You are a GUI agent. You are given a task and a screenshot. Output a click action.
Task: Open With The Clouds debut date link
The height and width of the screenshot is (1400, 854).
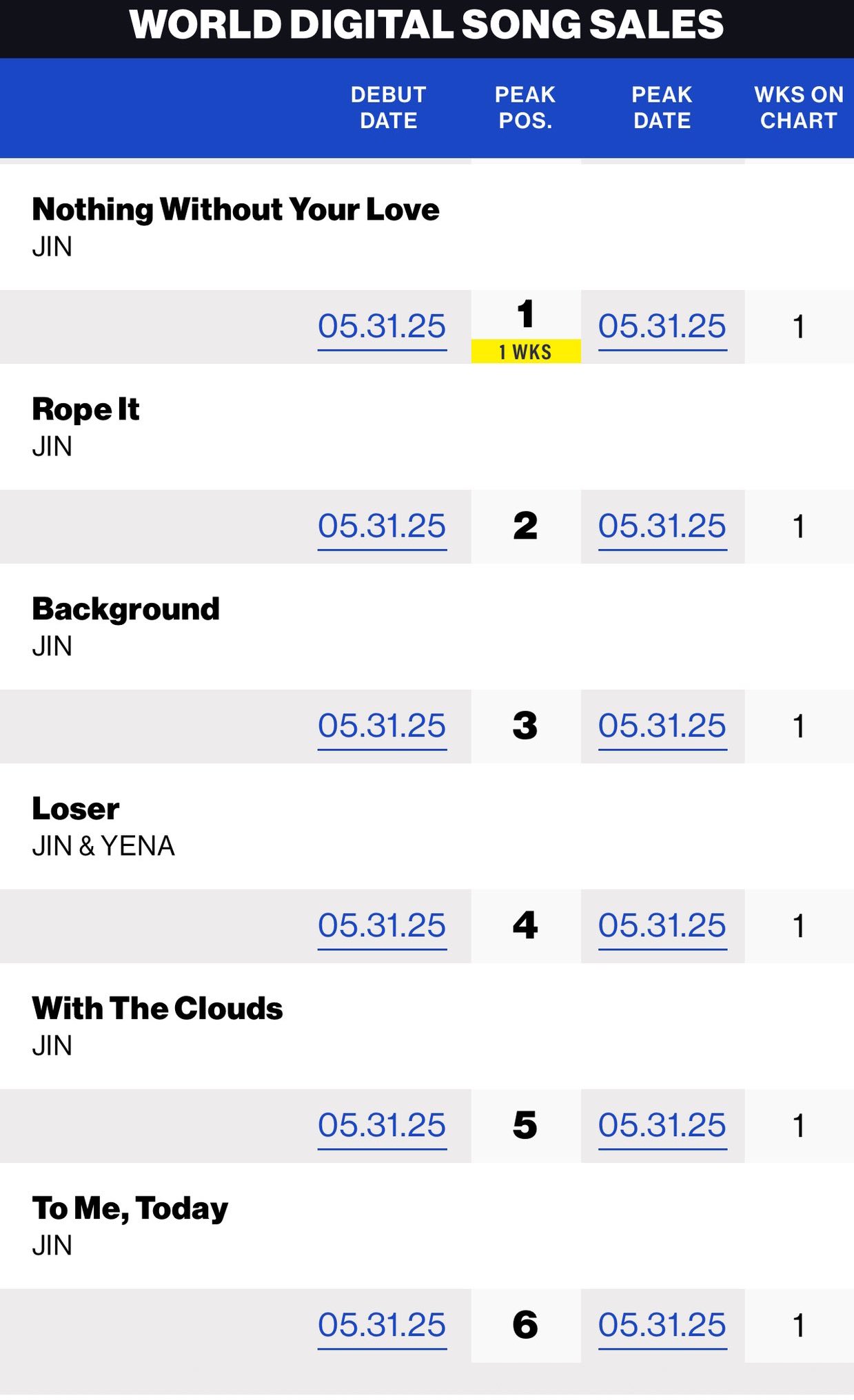(382, 1126)
